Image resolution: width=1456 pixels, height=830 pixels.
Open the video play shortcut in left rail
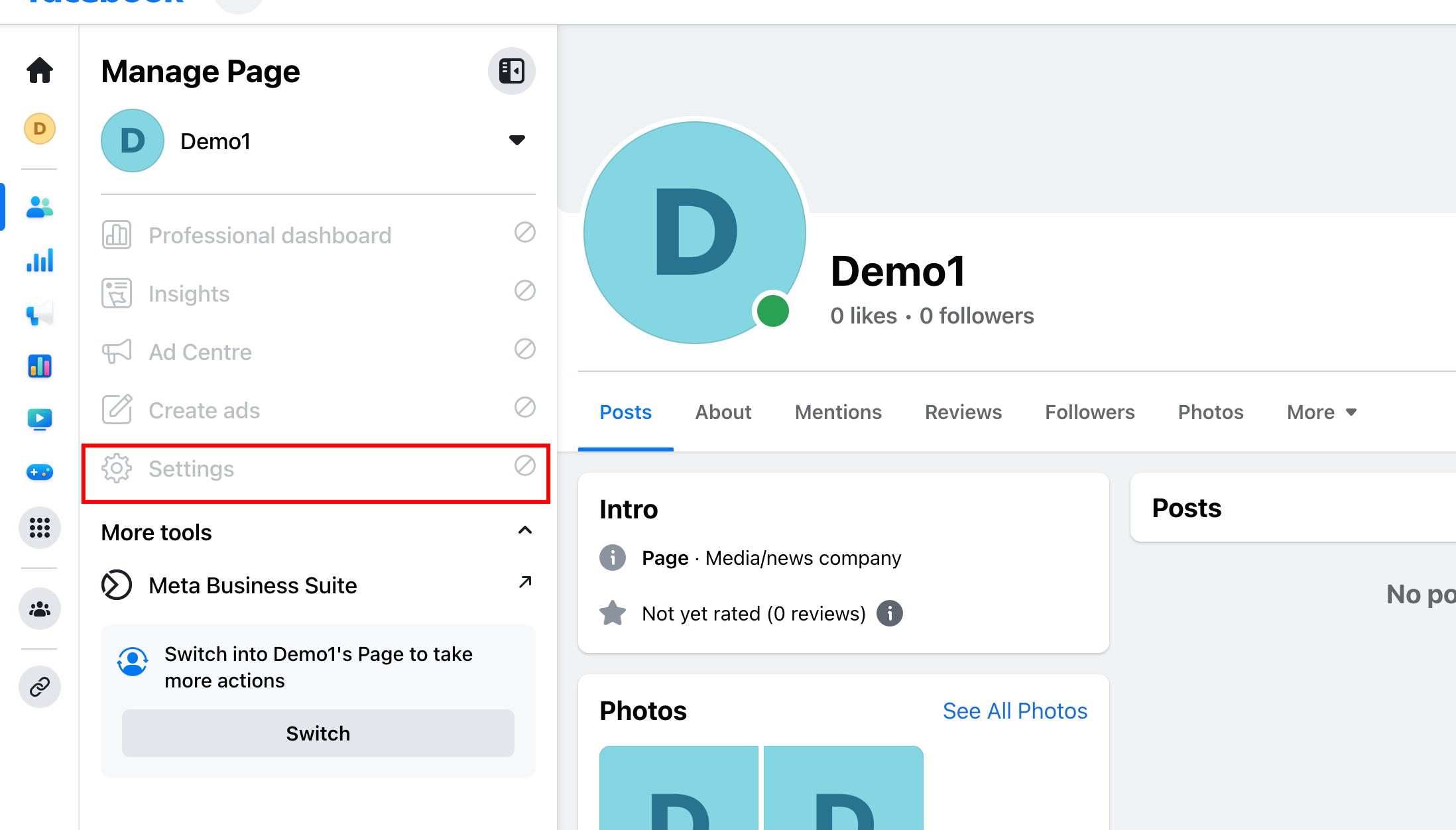pyautogui.click(x=40, y=419)
